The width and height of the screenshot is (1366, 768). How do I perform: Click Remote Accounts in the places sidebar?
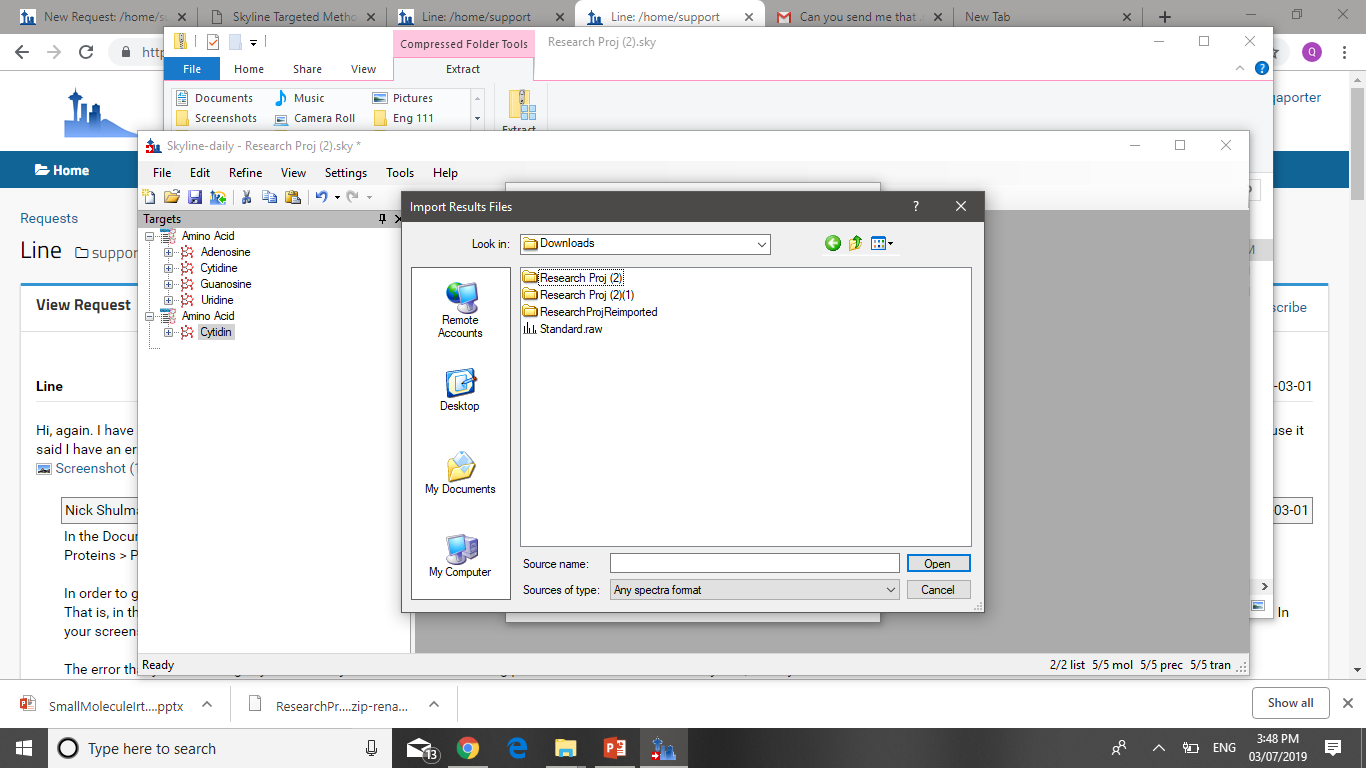[x=460, y=309]
